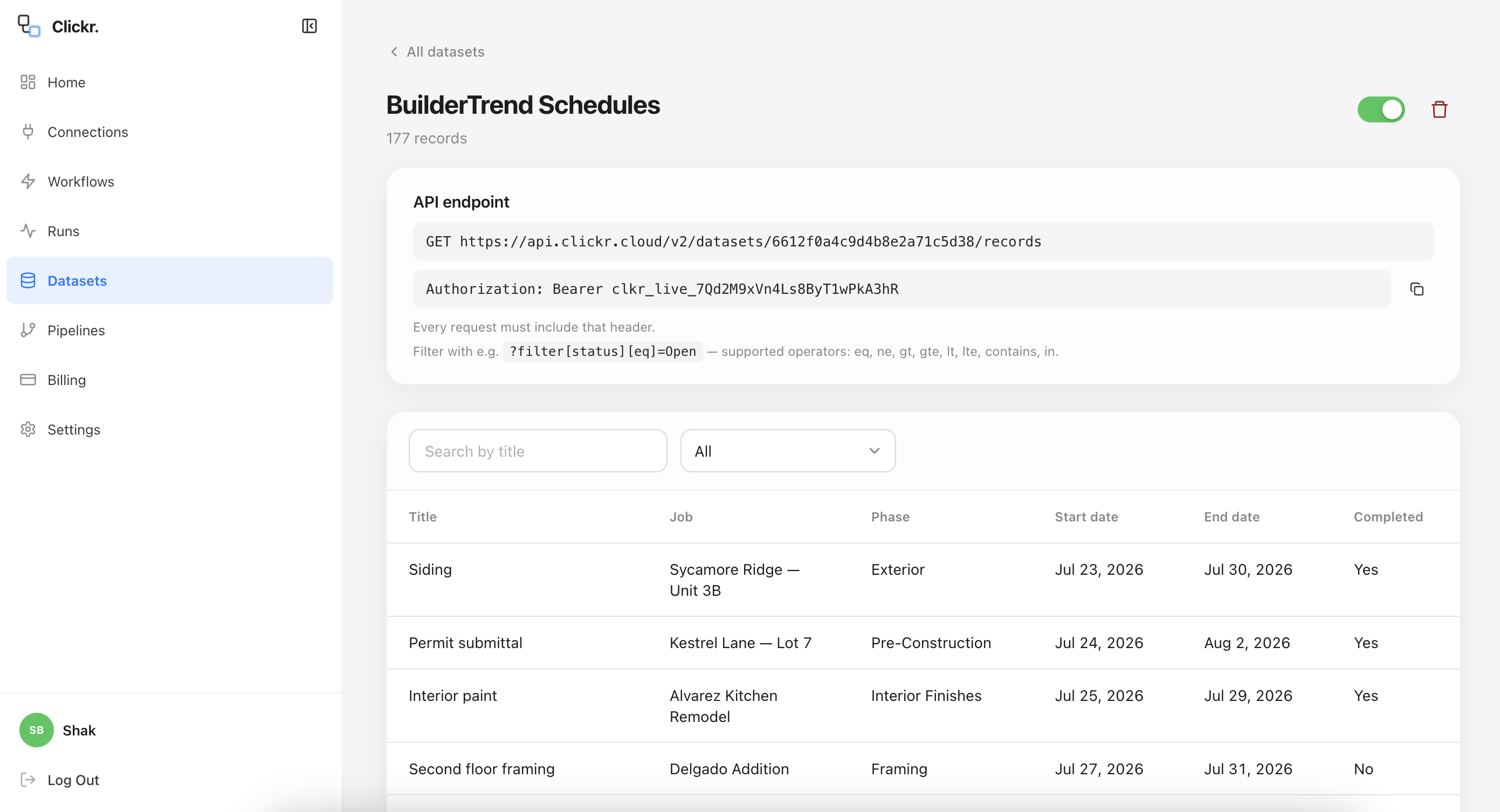
Task: Click the Log Out arrow icon
Action: [28, 780]
